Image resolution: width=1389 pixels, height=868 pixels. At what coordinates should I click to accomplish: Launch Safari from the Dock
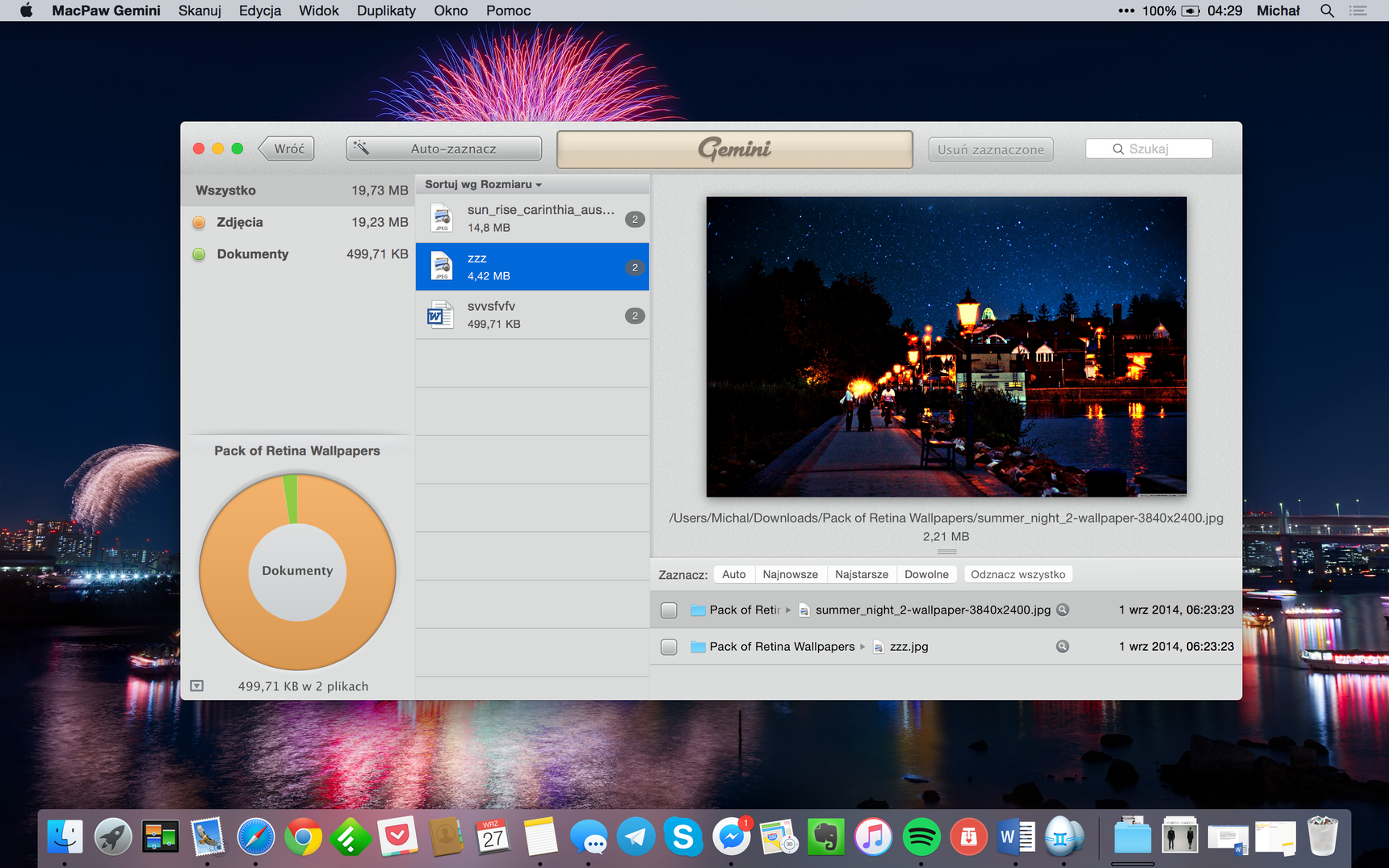point(256,837)
